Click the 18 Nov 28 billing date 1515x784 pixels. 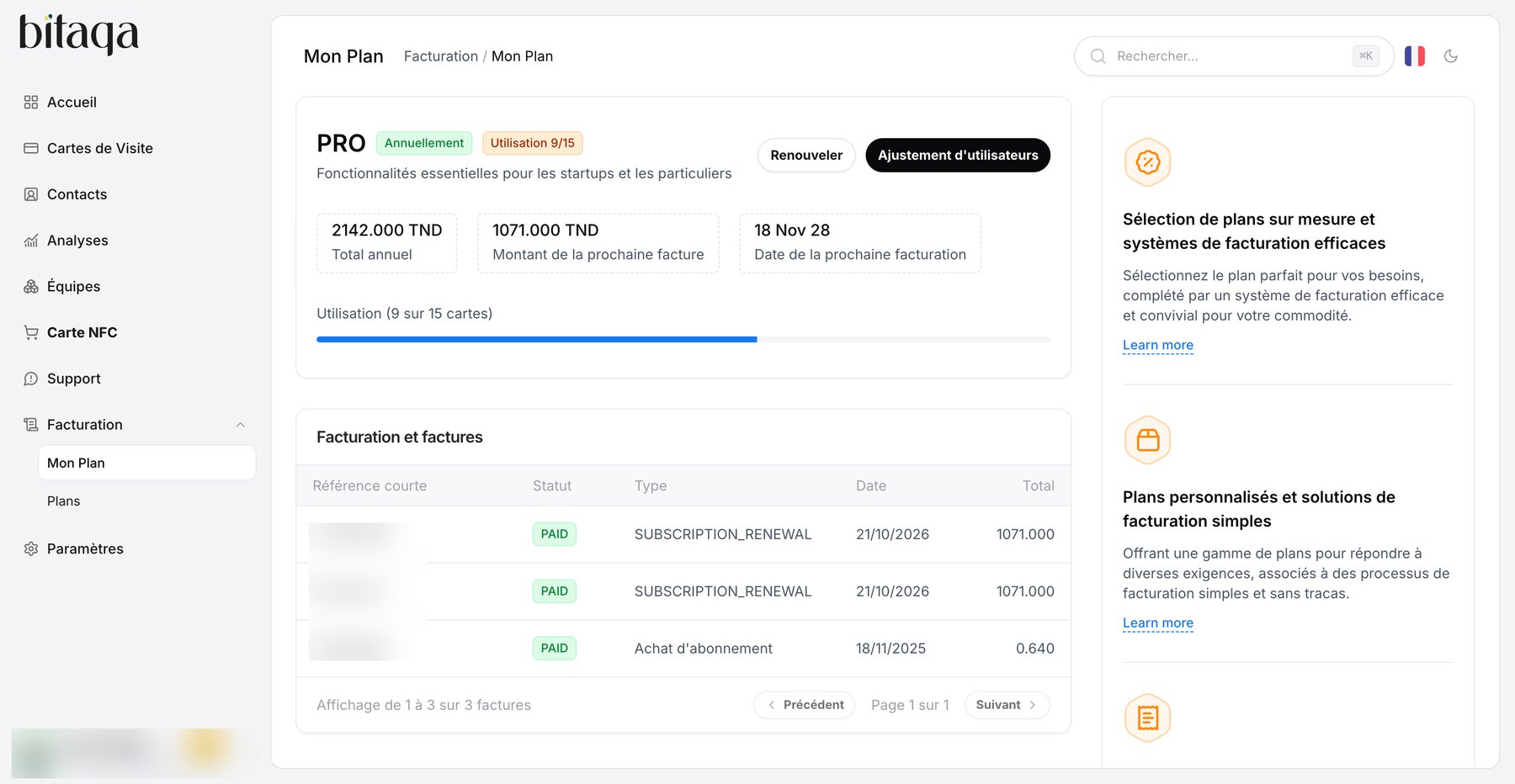click(x=792, y=230)
